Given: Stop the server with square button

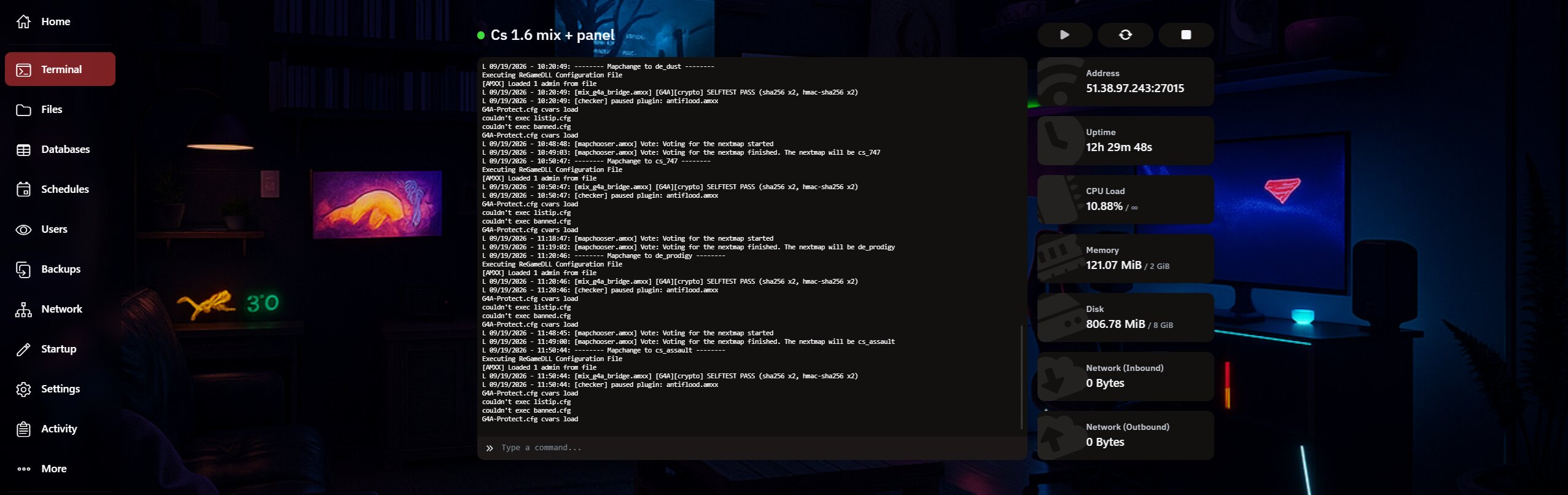Looking at the screenshot, I should coord(1186,35).
